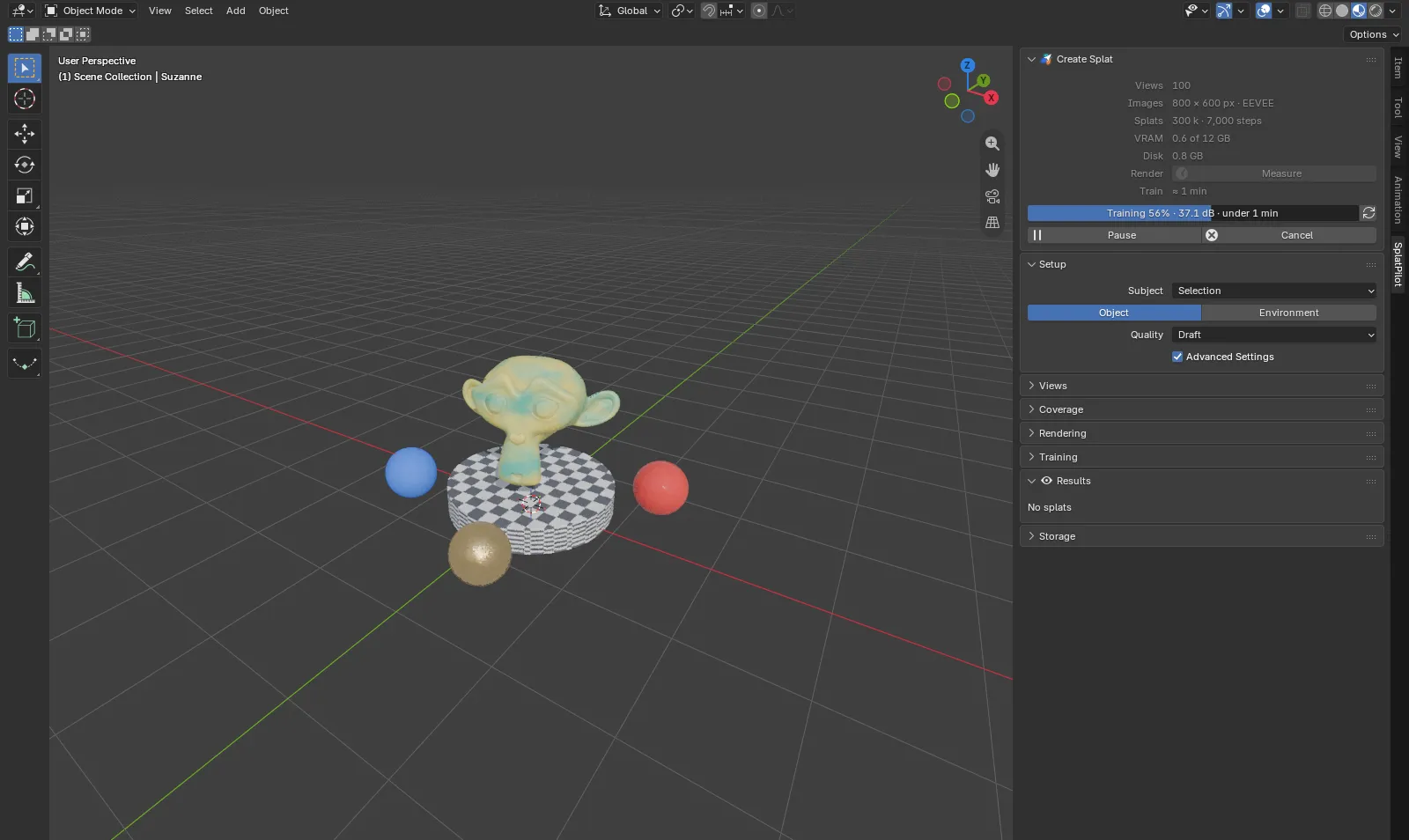Select the Measure ruler tool
The image size is (1409, 840).
tap(25, 292)
